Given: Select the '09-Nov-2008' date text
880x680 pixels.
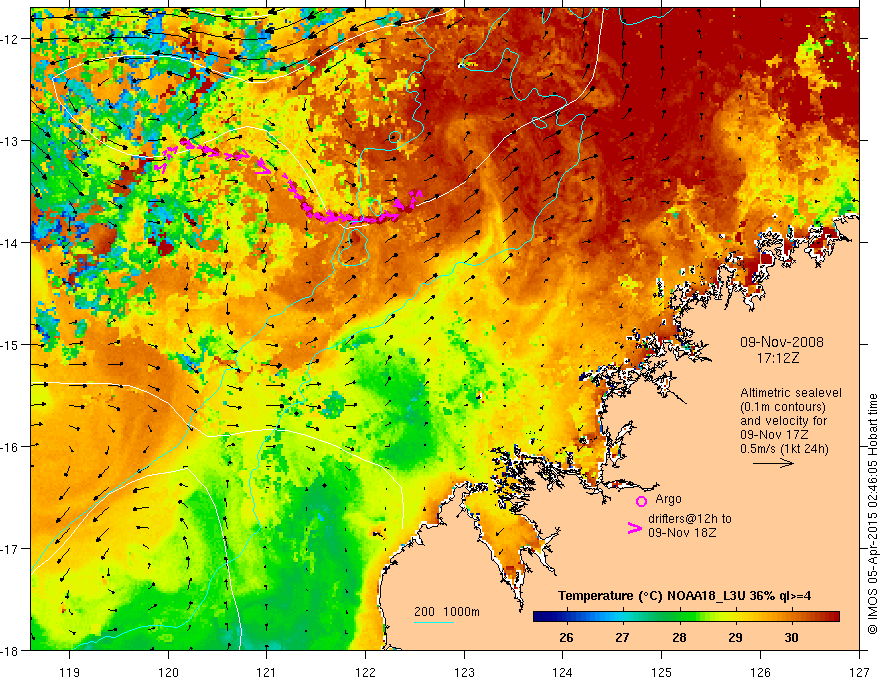Looking at the screenshot, I should point(782,342).
